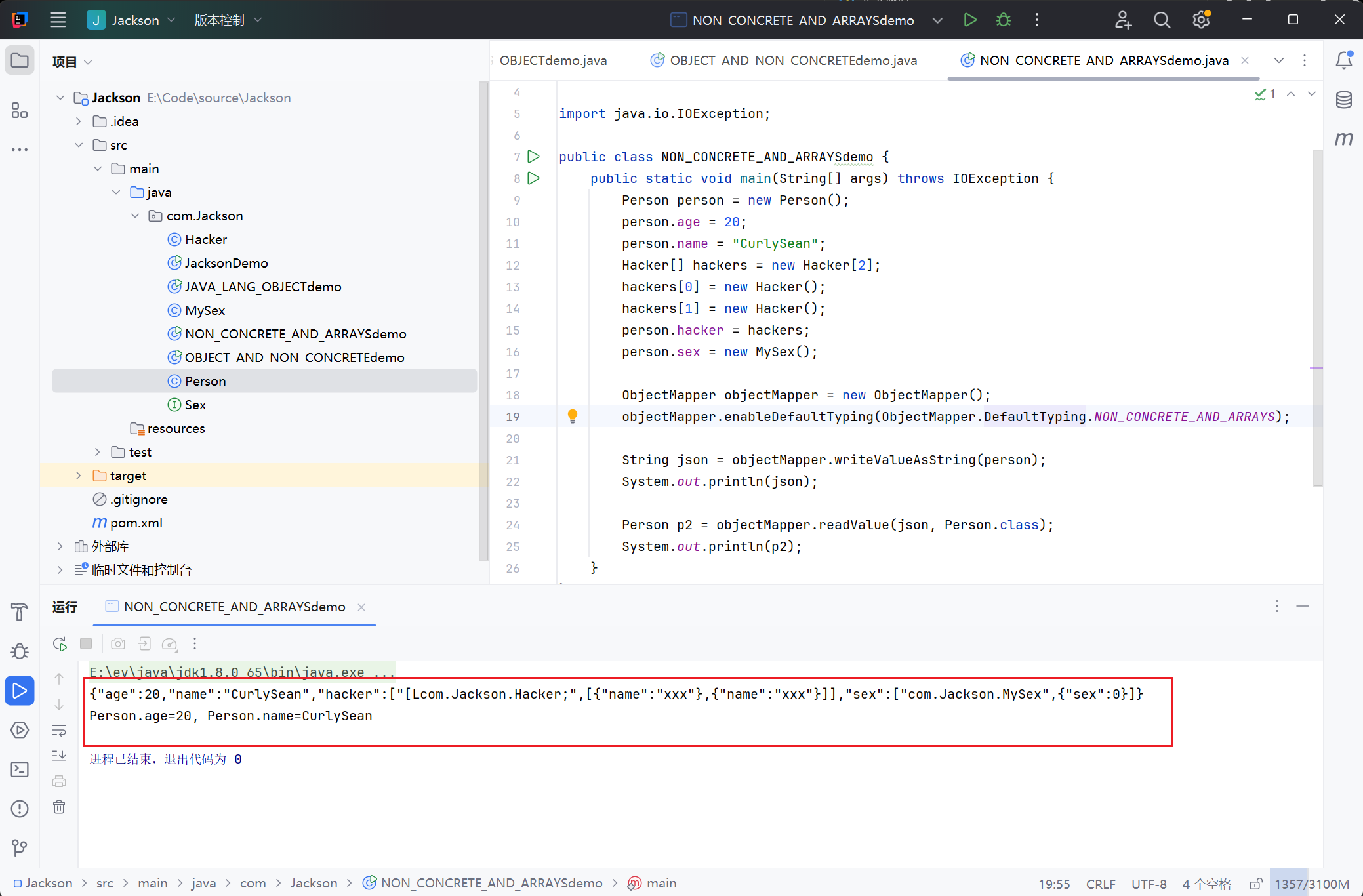Click CRLF line separator in status bar
The image size is (1363, 896).
(x=1101, y=884)
